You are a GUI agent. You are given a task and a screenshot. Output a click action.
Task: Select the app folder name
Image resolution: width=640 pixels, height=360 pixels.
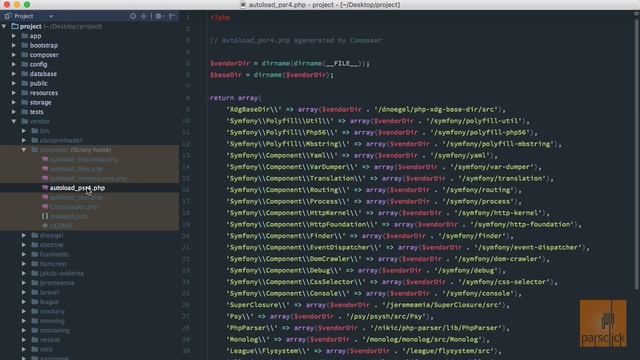click(x=36, y=36)
